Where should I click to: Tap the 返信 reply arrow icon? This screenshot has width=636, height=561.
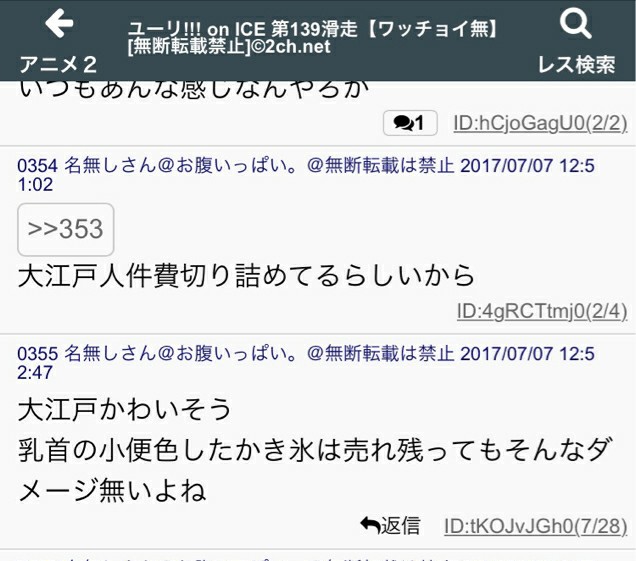click(370, 525)
